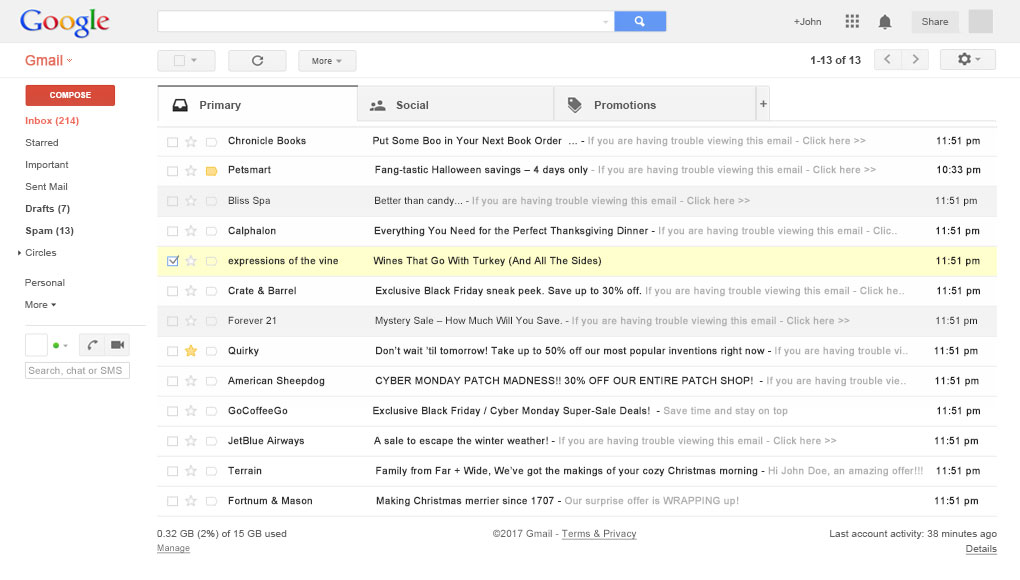Image resolution: width=1020 pixels, height=580 pixels.
Task: Expand the More labels list in sidebar
Action: pyautogui.click(x=40, y=305)
